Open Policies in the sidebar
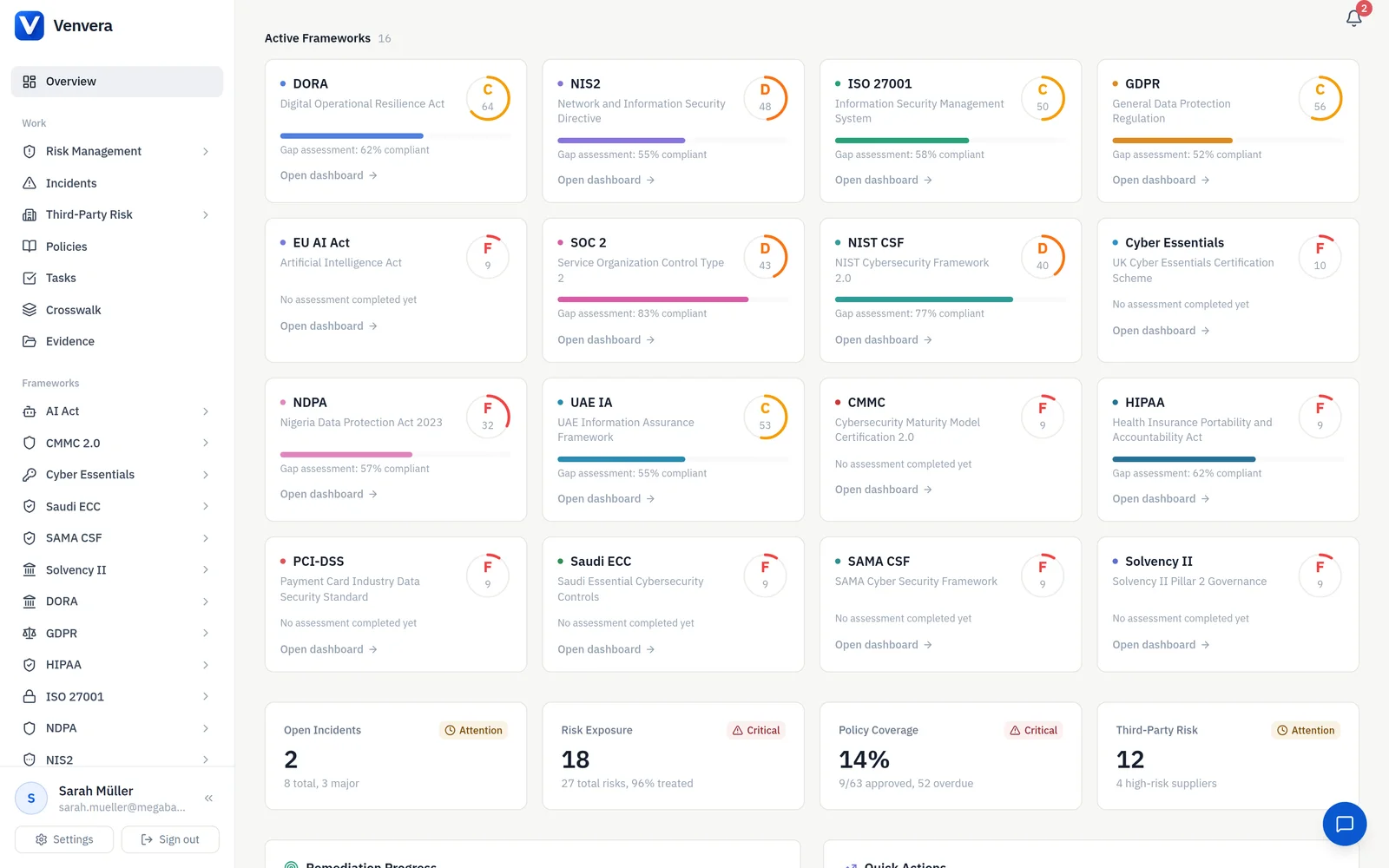Viewport: 1389px width, 868px height. tap(117, 247)
